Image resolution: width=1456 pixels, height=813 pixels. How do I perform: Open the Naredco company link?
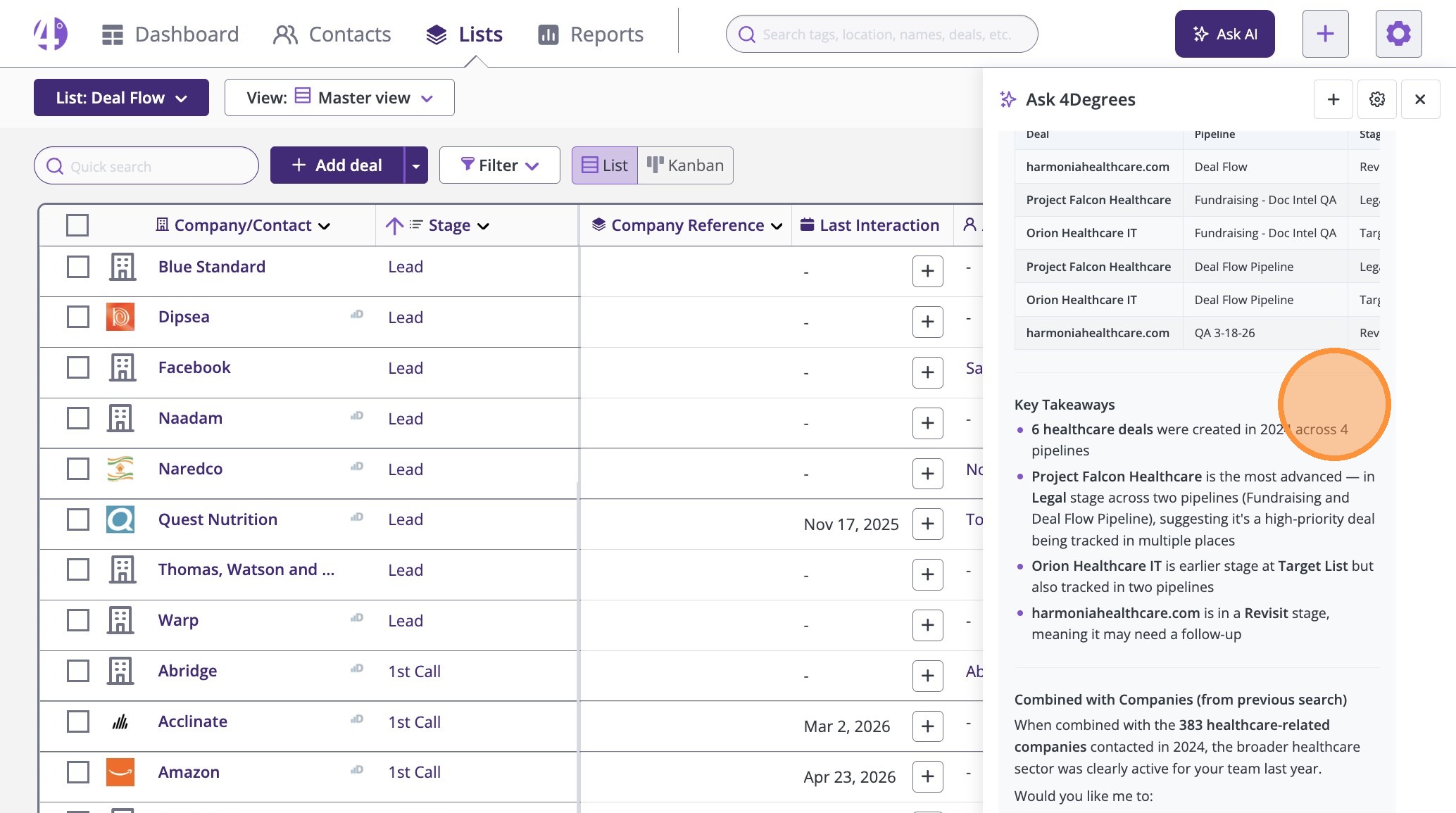click(x=190, y=469)
